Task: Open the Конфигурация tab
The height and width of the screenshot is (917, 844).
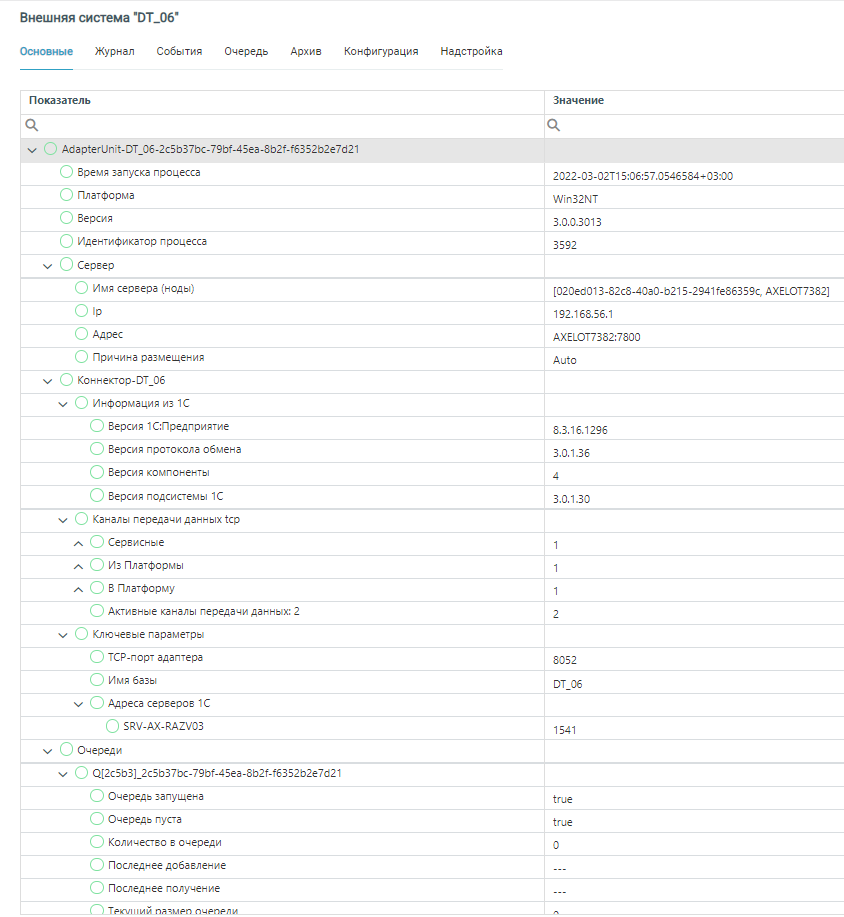Action: (381, 51)
